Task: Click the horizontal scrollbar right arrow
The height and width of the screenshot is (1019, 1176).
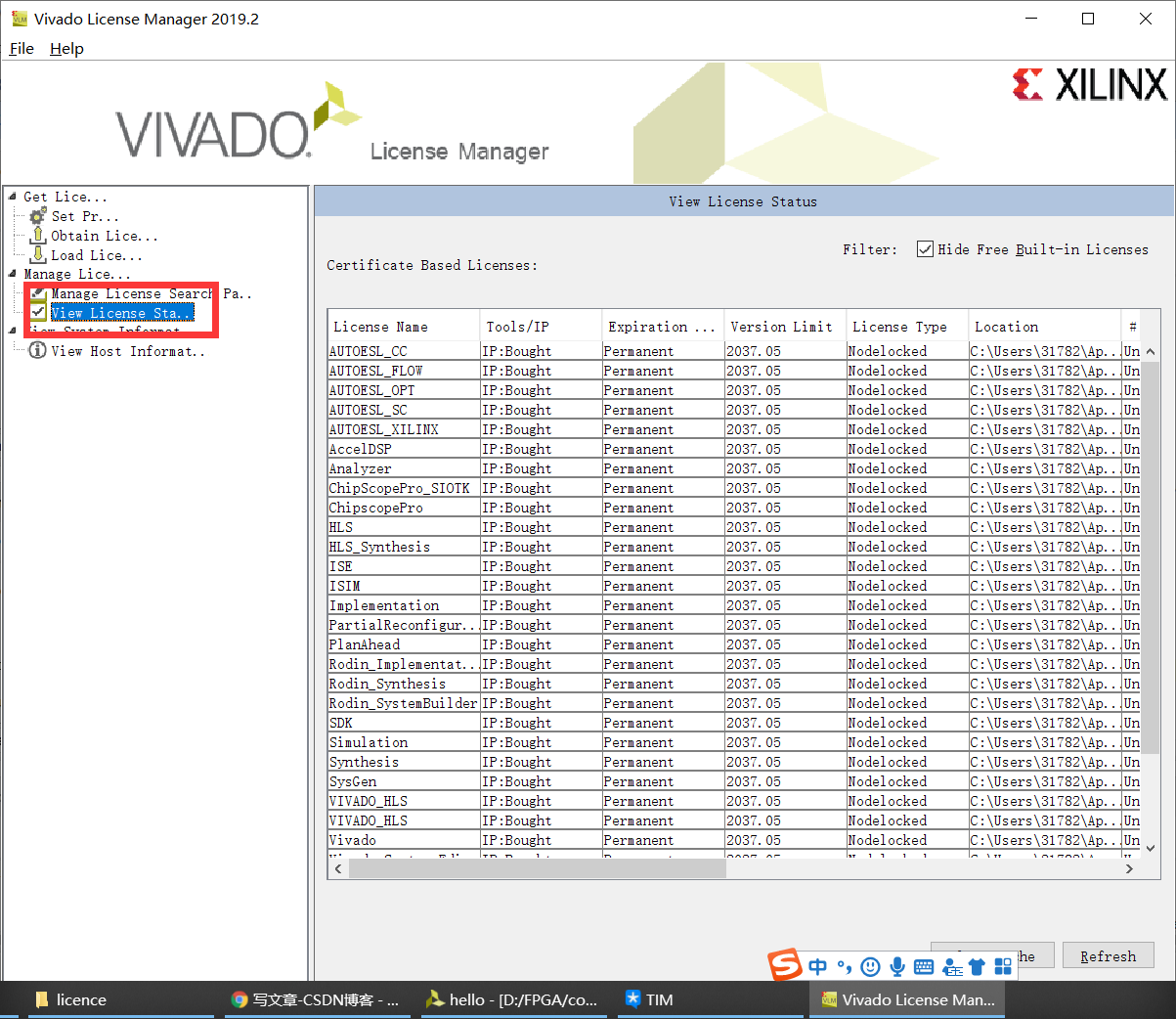Action: coord(1129,868)
